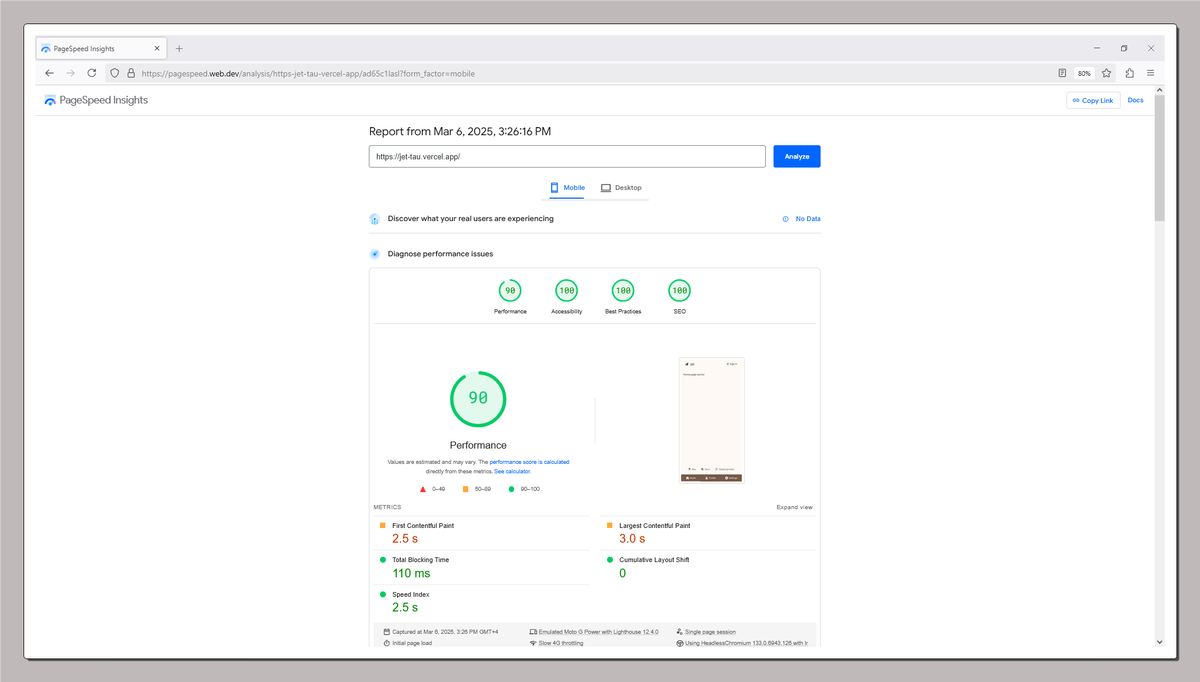This screenshot has width=1200, height=682.
Task: Click Emulated Moto G Power entry
Action: 594,632
